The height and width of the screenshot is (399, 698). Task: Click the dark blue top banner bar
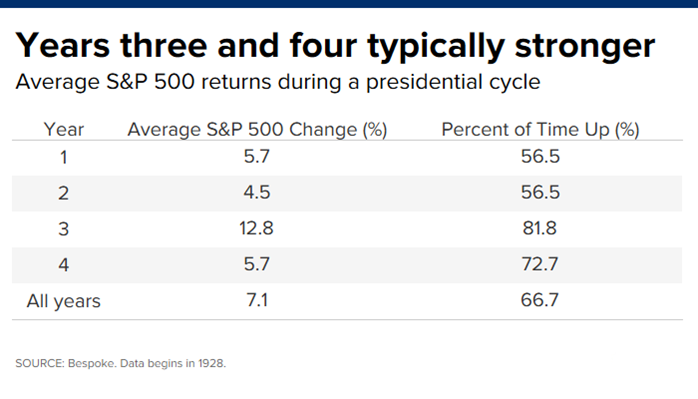click(x=349, y=4)
